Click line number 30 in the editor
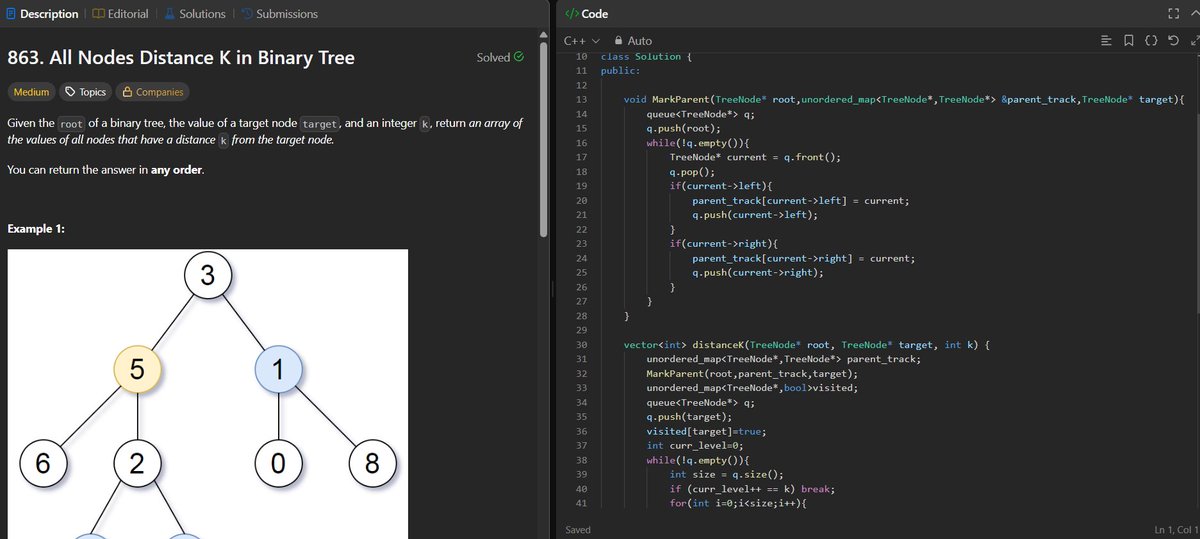This screenshot has height=539, width=1200. (582, 345)
